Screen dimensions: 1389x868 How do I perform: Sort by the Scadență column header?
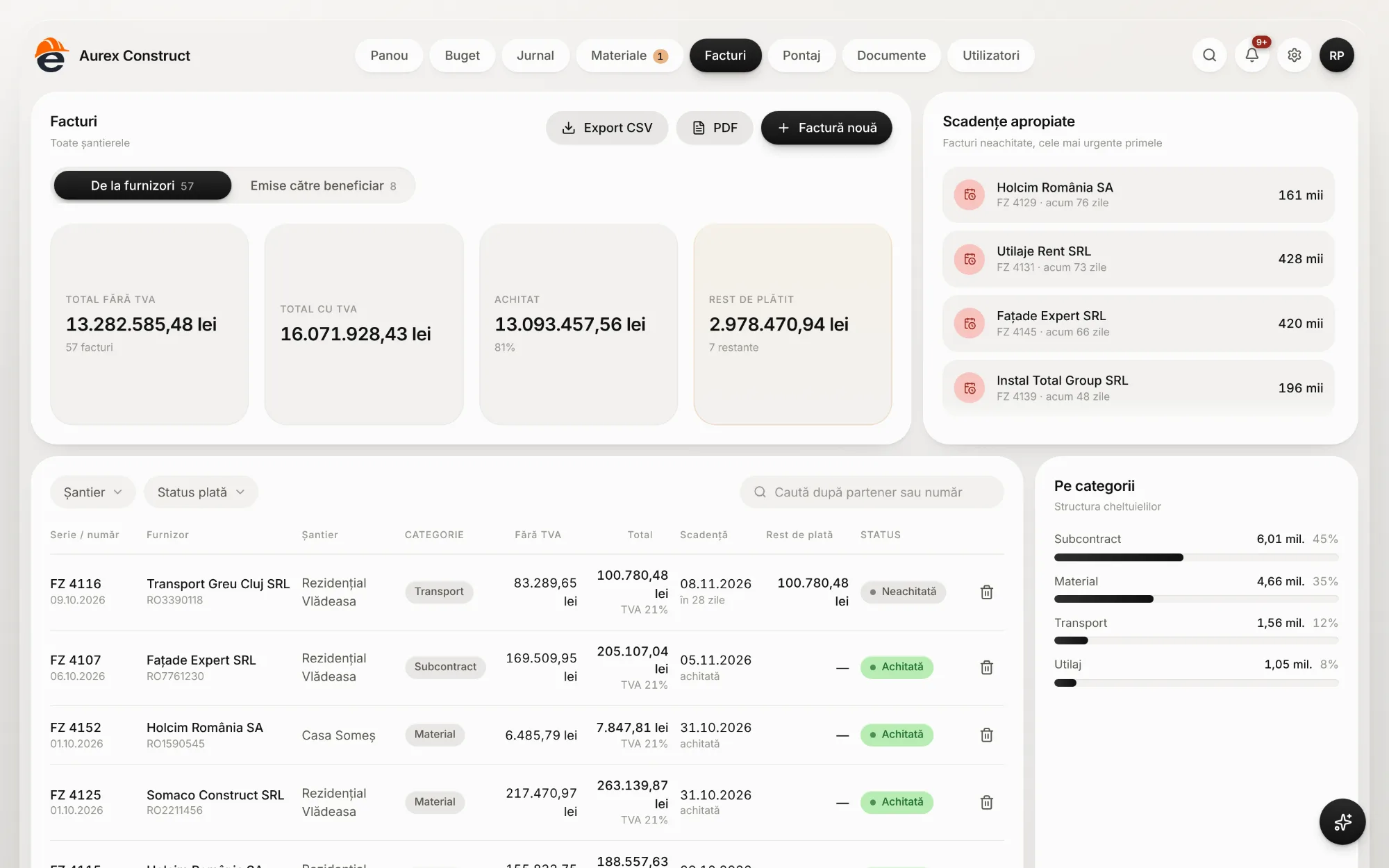(x=704, y=535)
